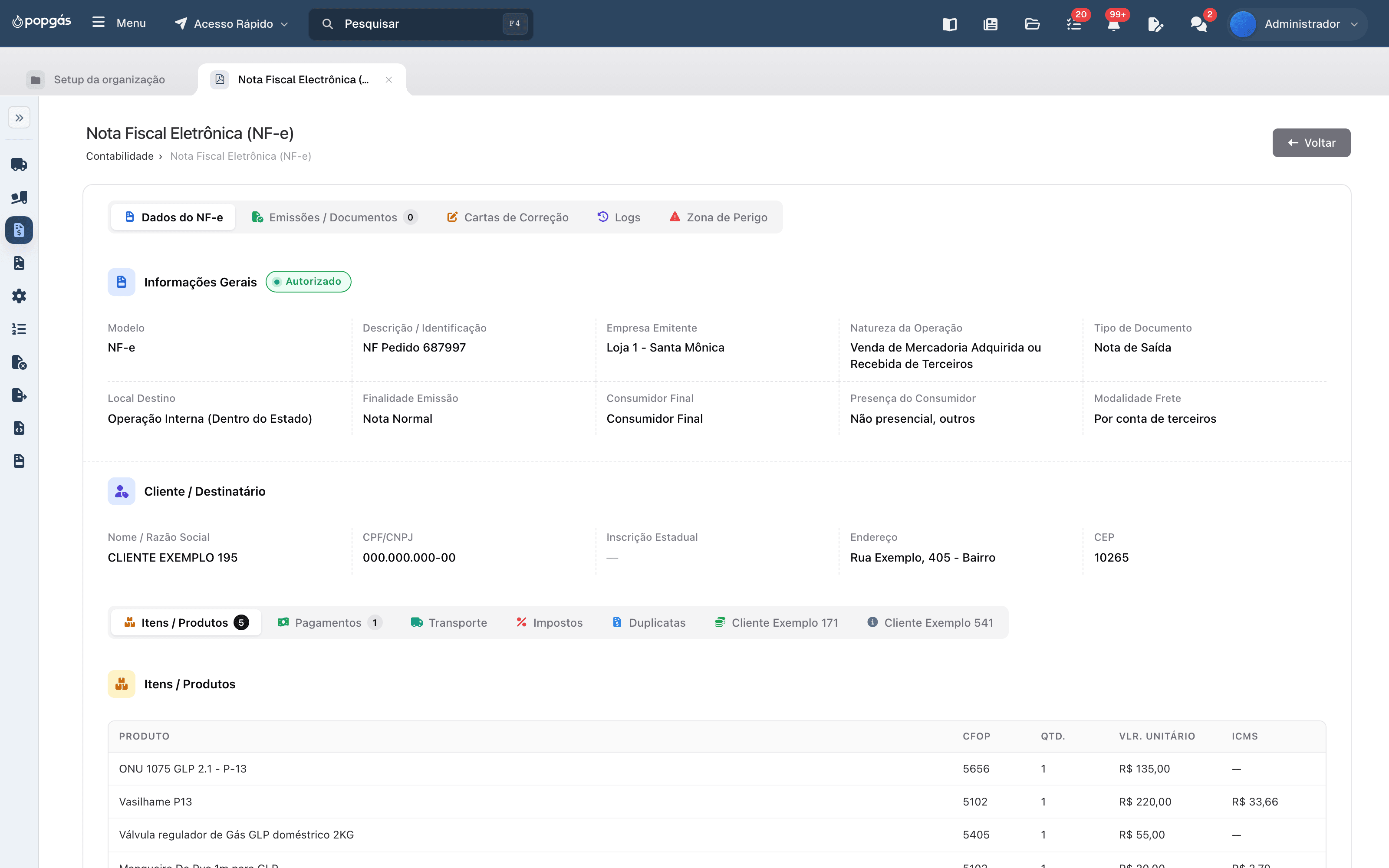Click the Autorizado status badge
The image size is (1389, 868).
pyautogui.click(x=308, y=281)
